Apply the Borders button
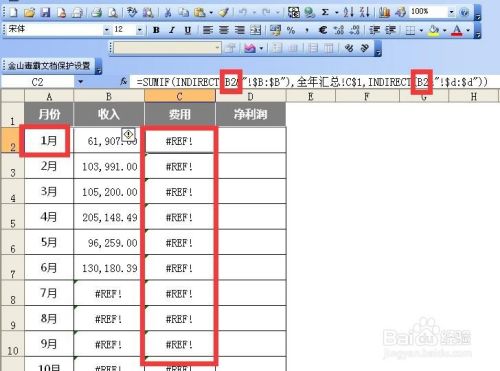This screenshot has width=500, height=371. (x=410, y=30)
